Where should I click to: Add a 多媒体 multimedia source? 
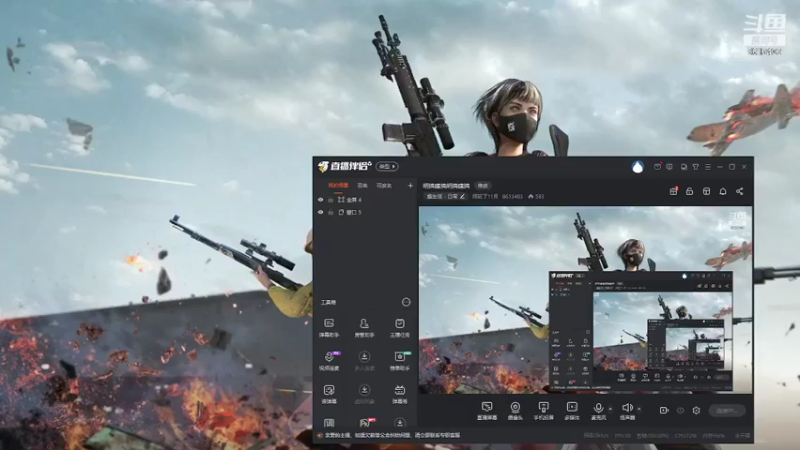coord(572,411)
